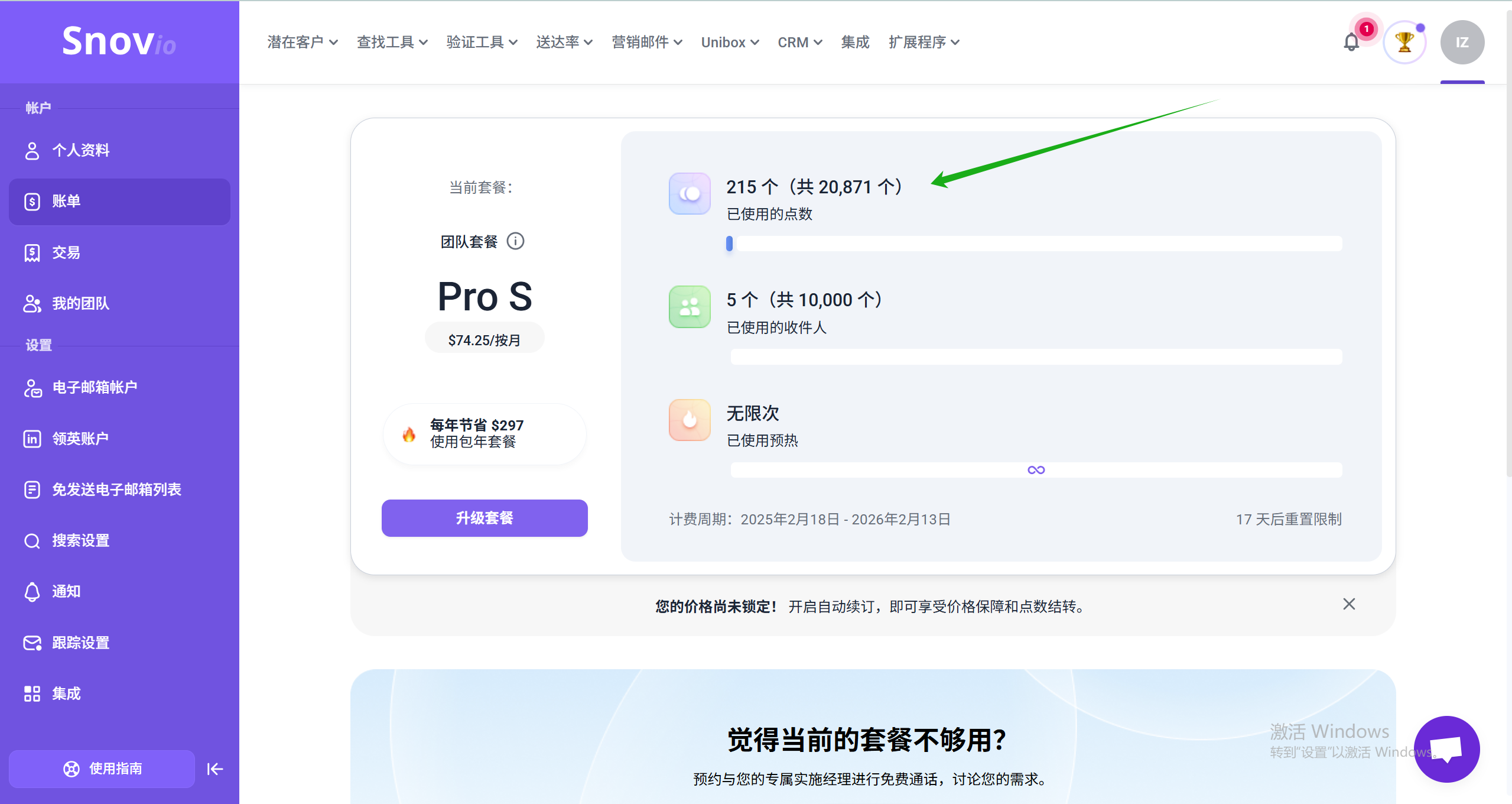Image resolution: width=1512 pixels, height=804 pixels.
Task: Click the 每年节省 $297 yearly plan offer
Action: [x=485, y=434]
